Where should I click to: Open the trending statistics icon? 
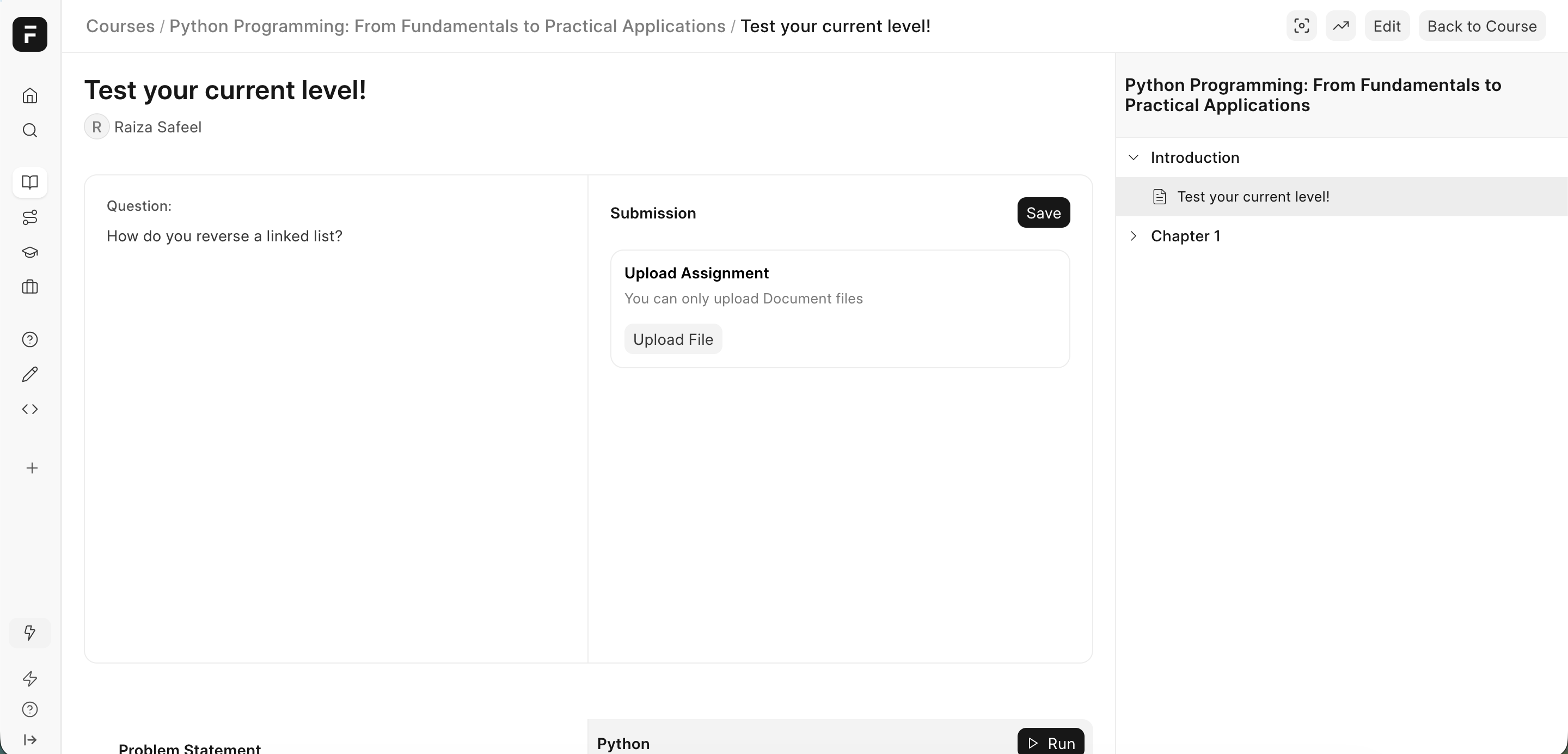(x=1340, y=26)
